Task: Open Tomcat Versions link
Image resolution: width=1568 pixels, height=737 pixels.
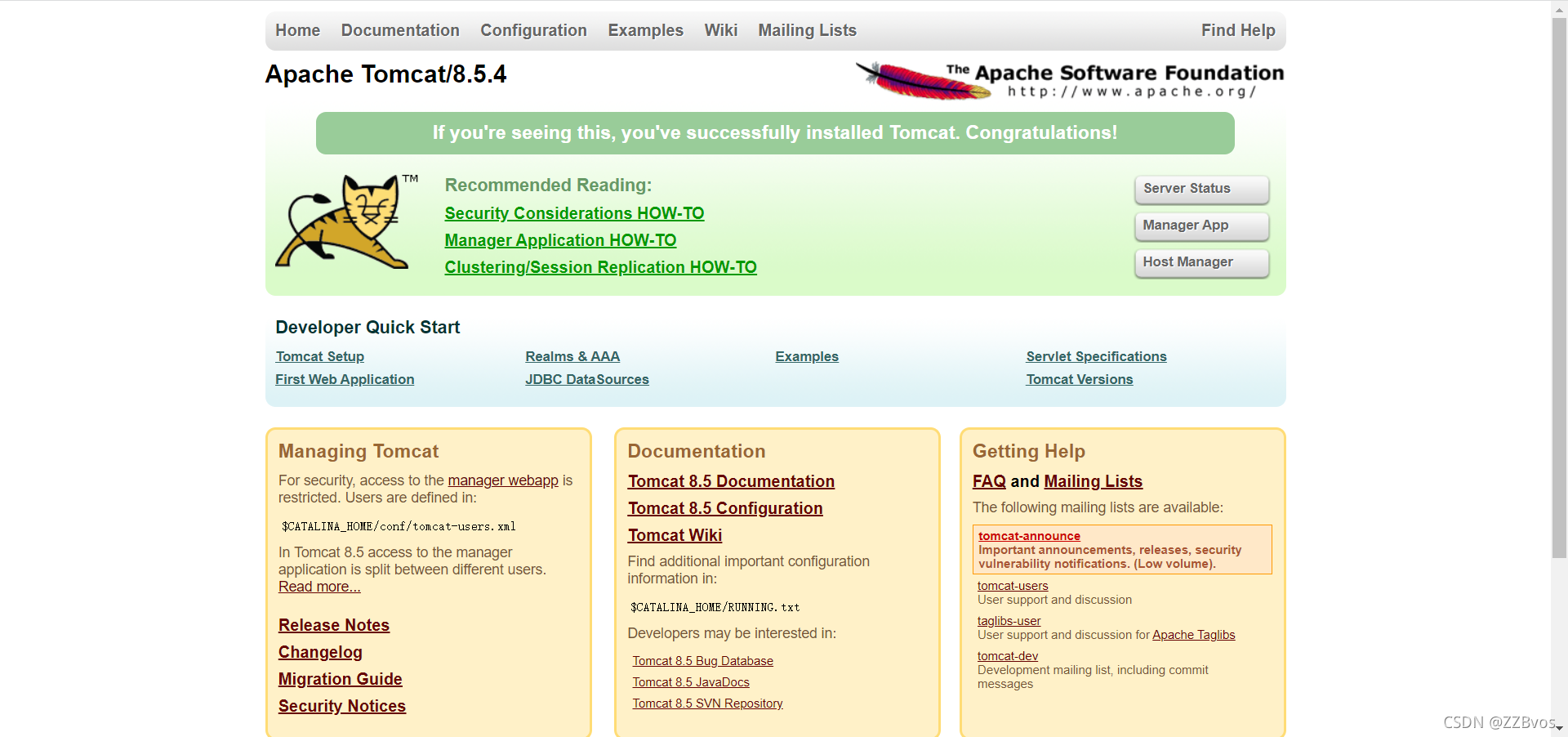Action: (x=1080, y=379)
